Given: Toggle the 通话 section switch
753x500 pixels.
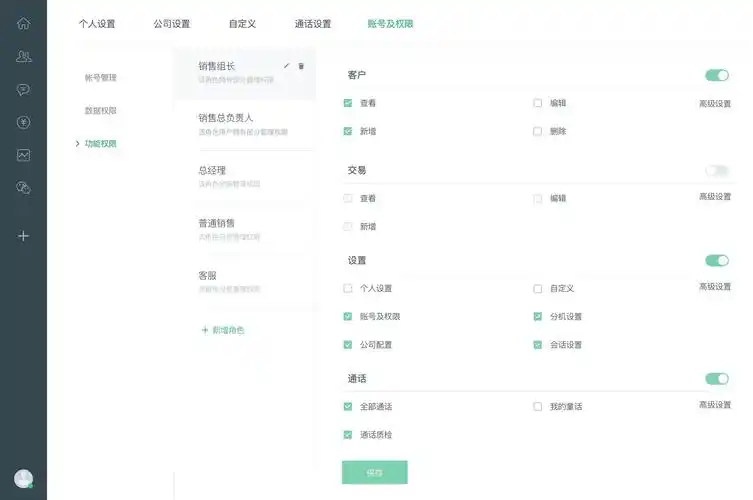Looking at the screenshot, I should coord(717,378).
